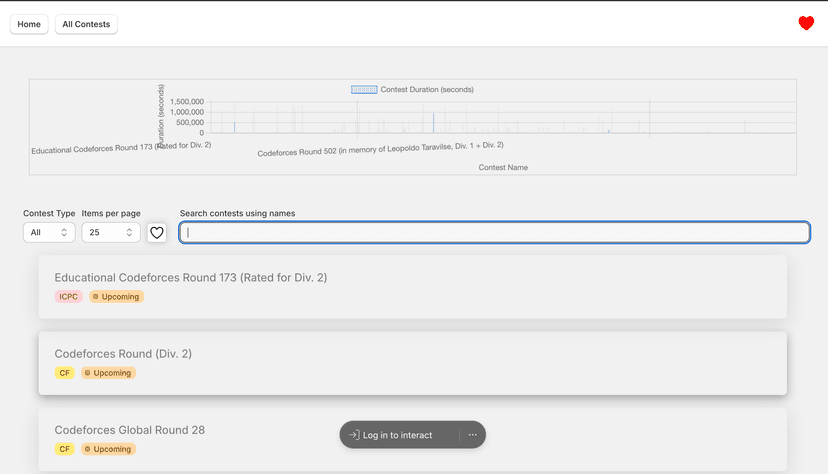Click Upcoming badge on Educational Round 173
828x474 pixels.
click(x=117, y=297)
